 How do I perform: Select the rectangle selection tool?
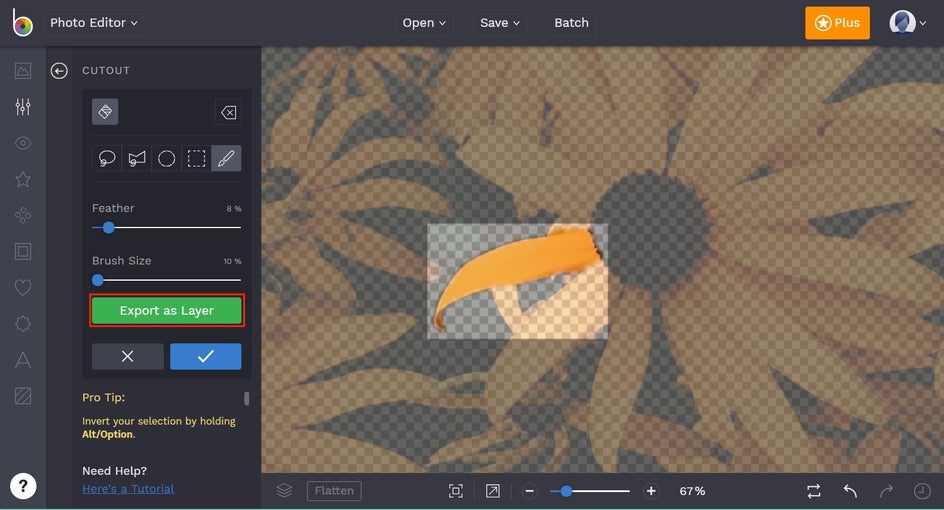[x=196, y=158]
